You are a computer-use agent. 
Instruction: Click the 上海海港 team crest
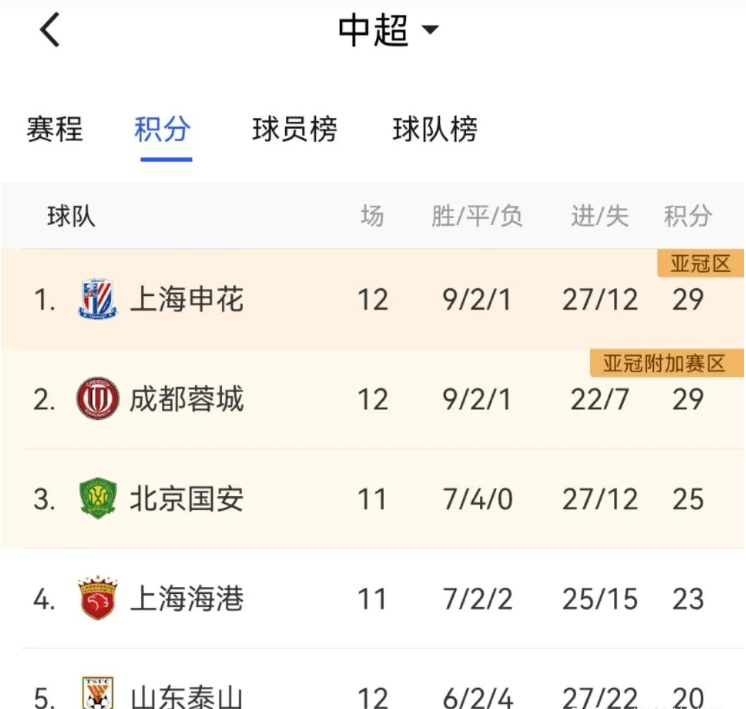[98, 598]
